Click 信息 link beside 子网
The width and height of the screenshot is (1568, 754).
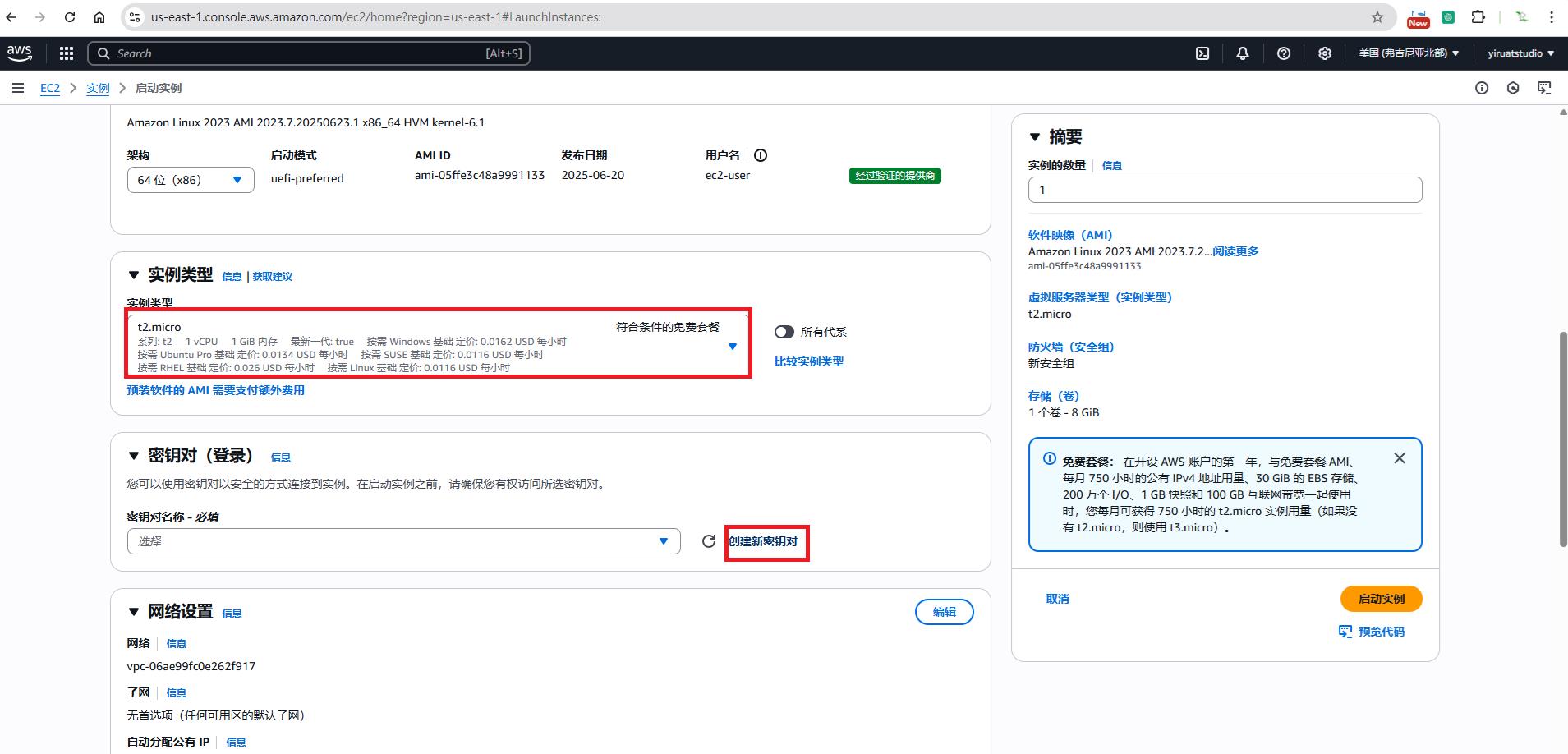tap(176, 693)
